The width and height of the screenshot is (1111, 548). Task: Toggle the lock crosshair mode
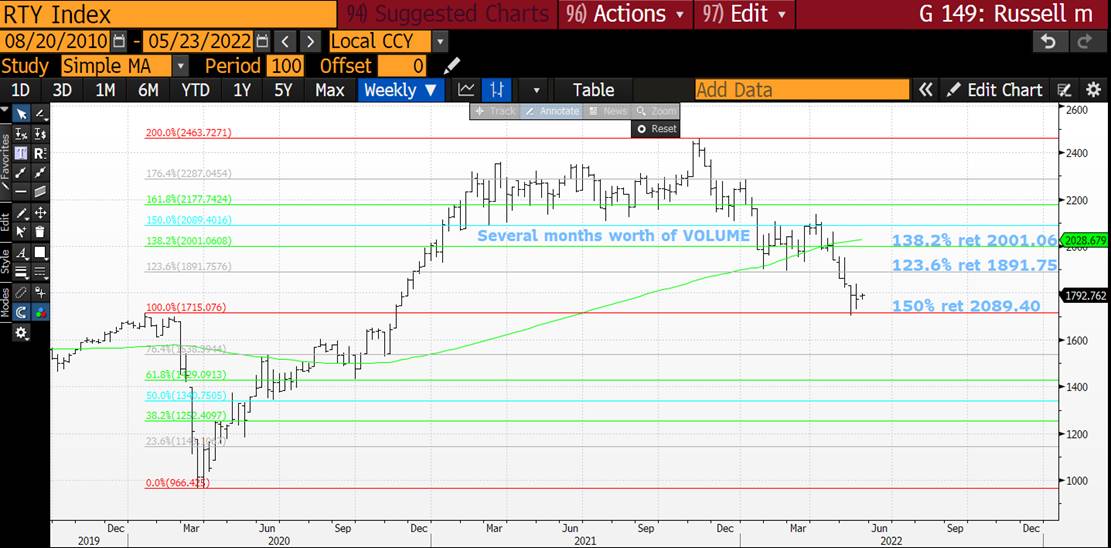[x=40, y=292]
